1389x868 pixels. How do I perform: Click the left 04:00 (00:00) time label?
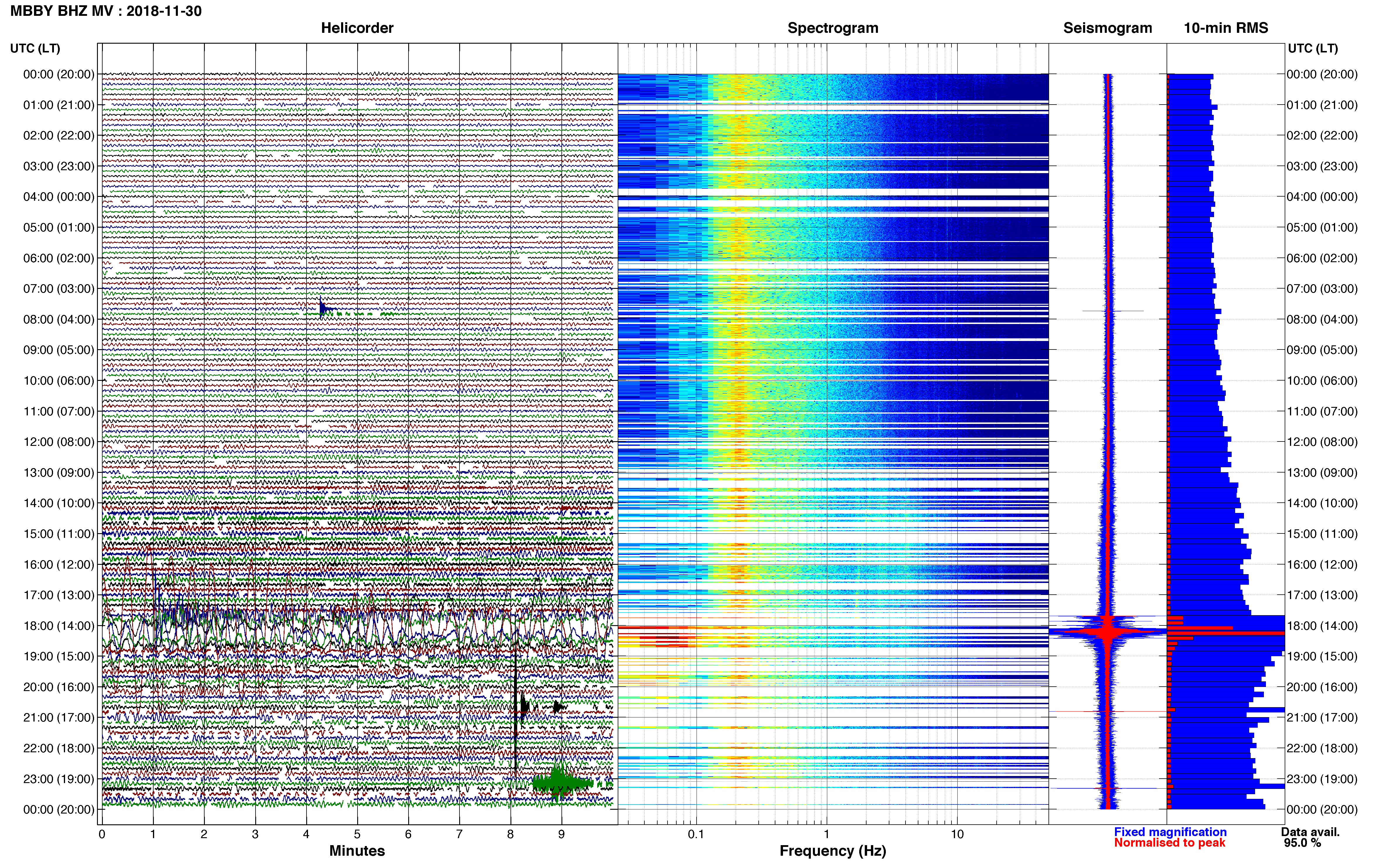pyautogui.click(x=59, y=197)
